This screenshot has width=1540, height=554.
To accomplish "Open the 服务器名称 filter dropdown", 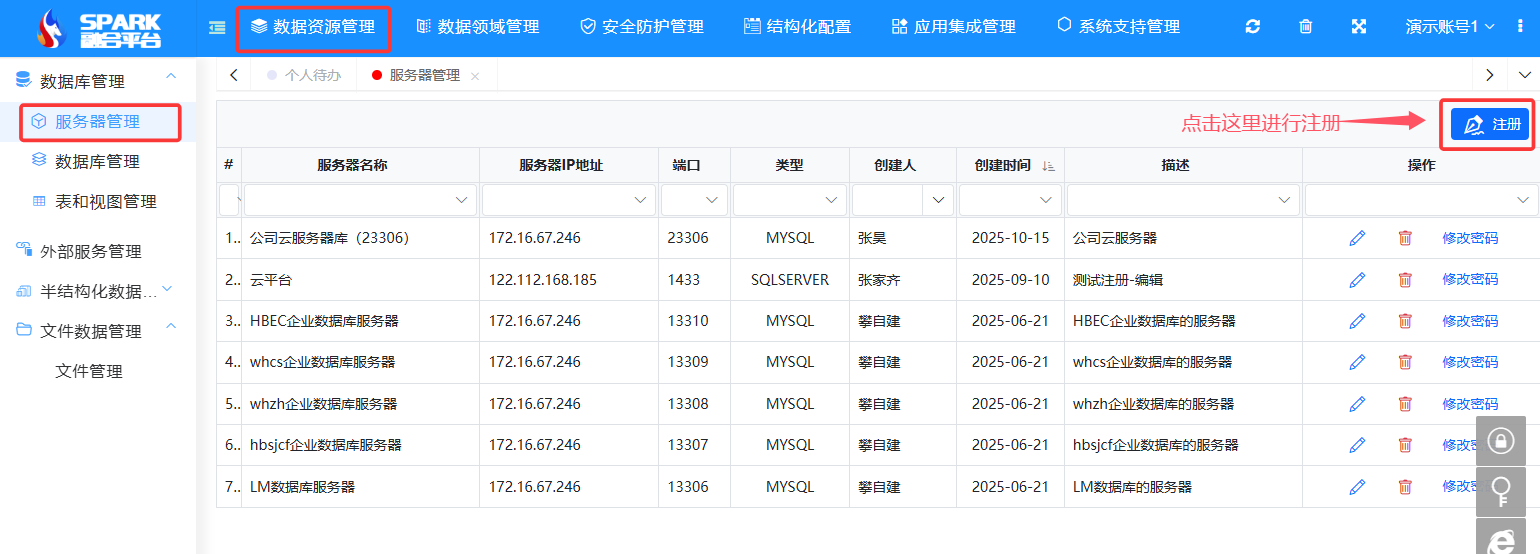I will click(x=462, y=200).
